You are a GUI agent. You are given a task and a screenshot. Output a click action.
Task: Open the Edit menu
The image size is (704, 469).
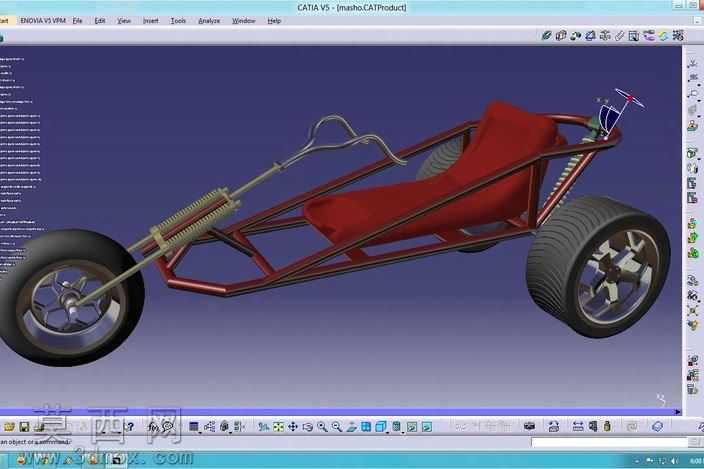point(100,21)
